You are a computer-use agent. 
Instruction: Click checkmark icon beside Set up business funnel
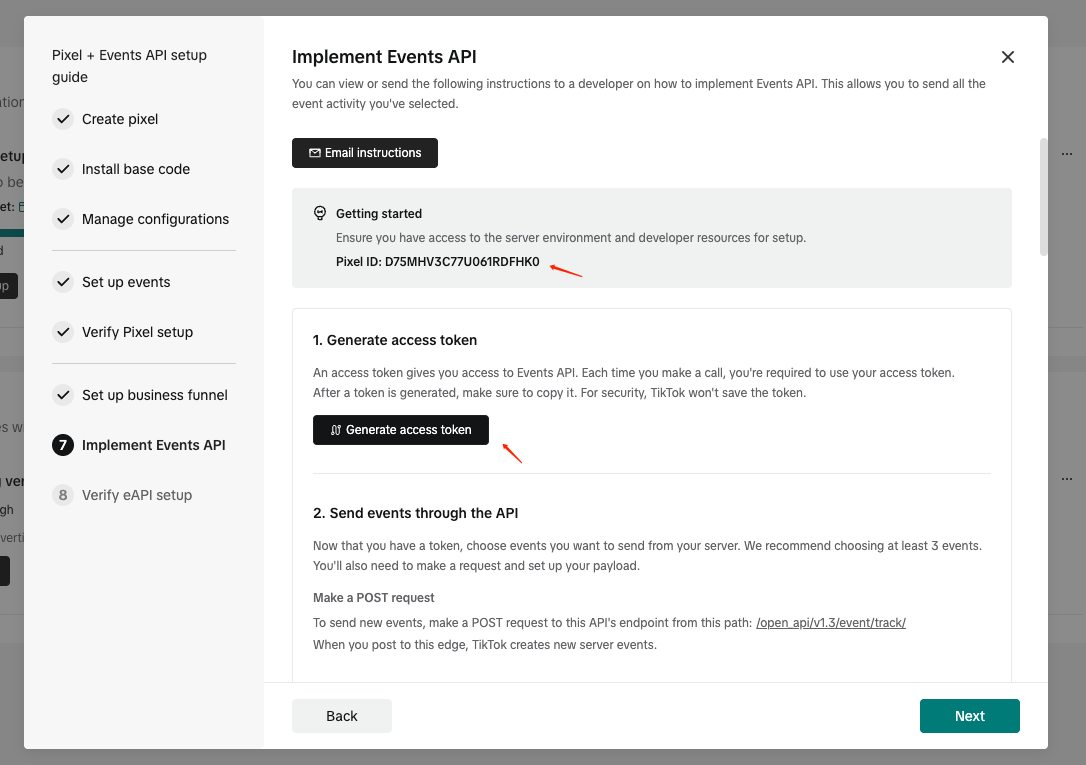pyautogui.click(x=63, y=395)
